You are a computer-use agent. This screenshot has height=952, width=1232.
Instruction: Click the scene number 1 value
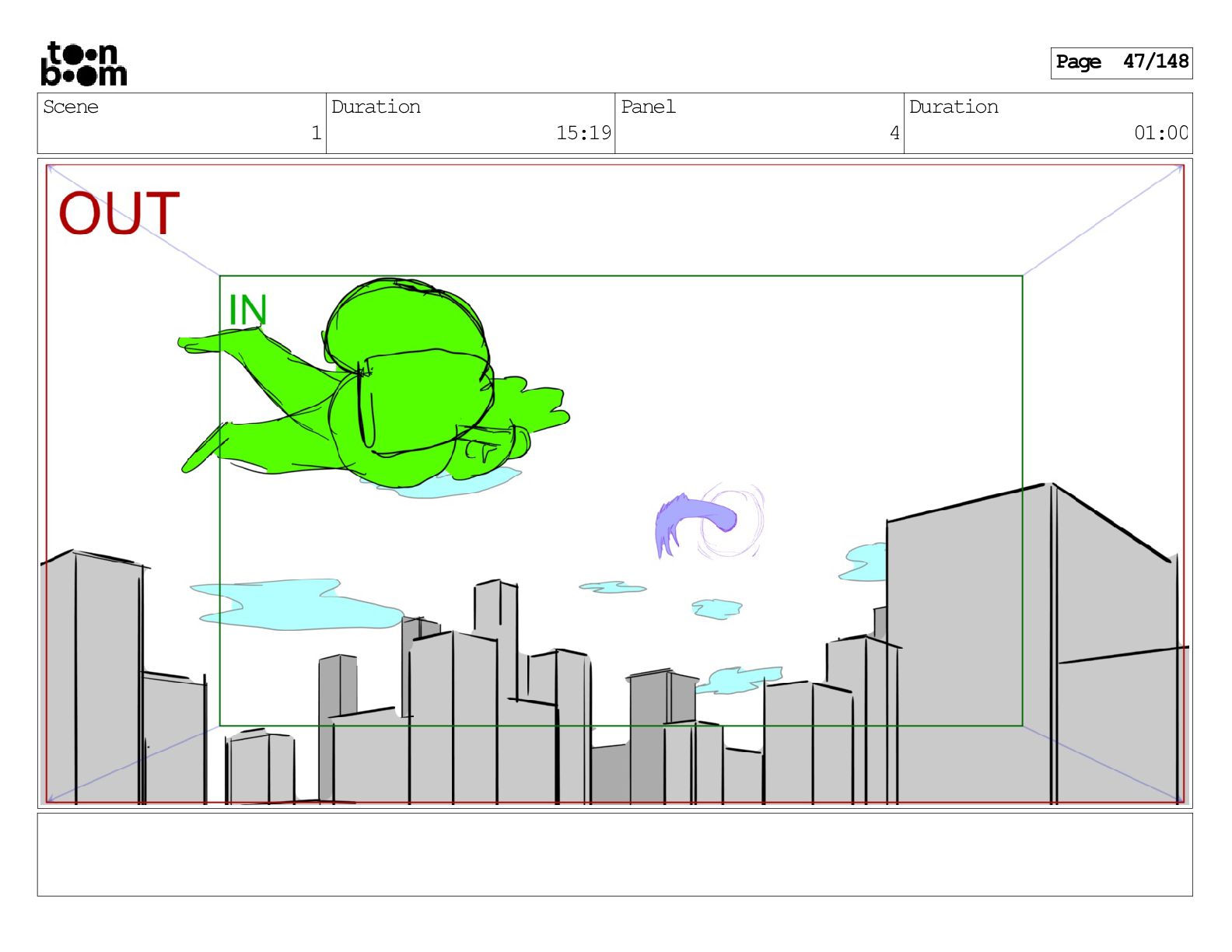click(x=316, y=133)
